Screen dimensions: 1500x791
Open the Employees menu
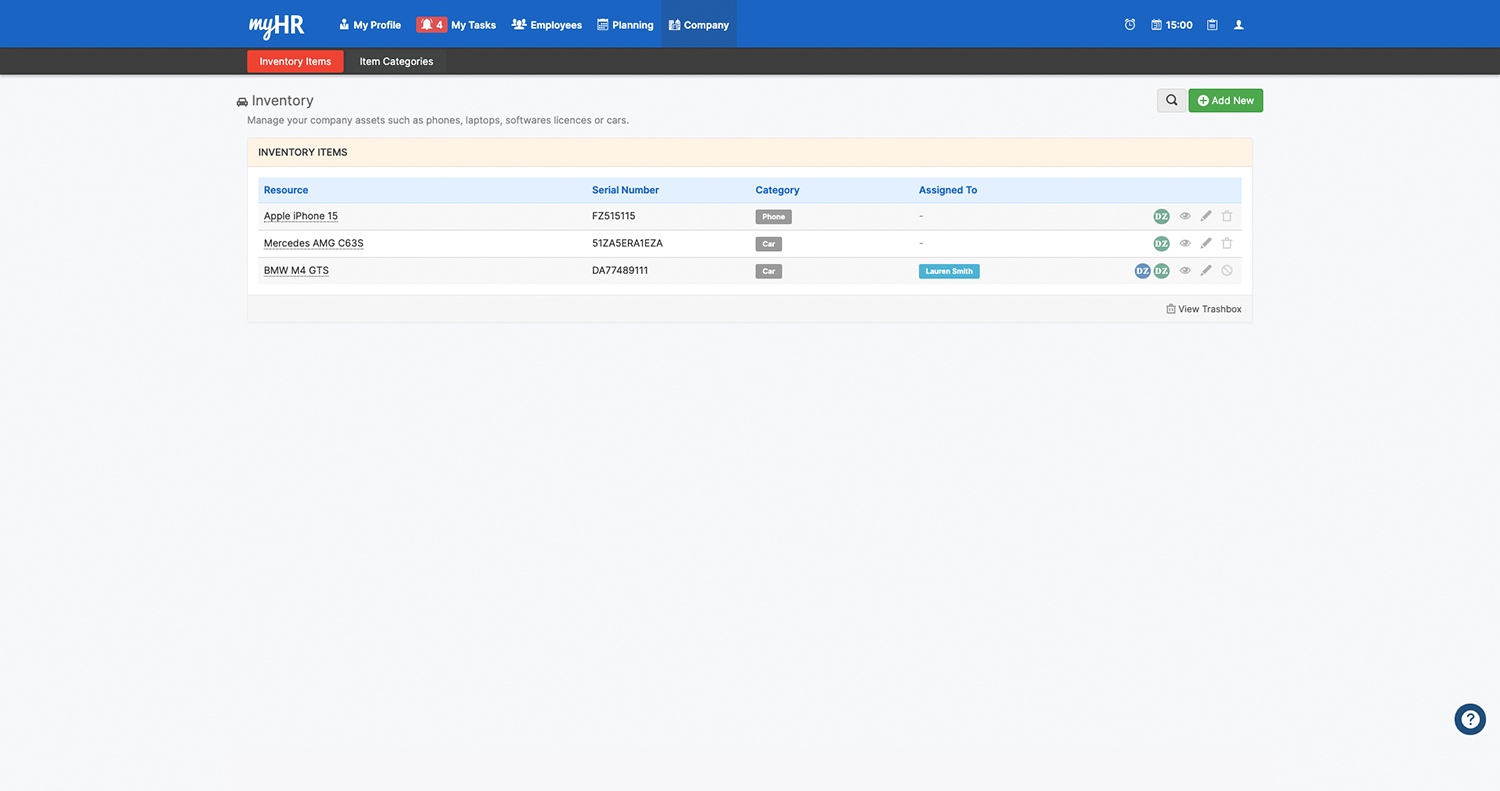tap(547, 25)
